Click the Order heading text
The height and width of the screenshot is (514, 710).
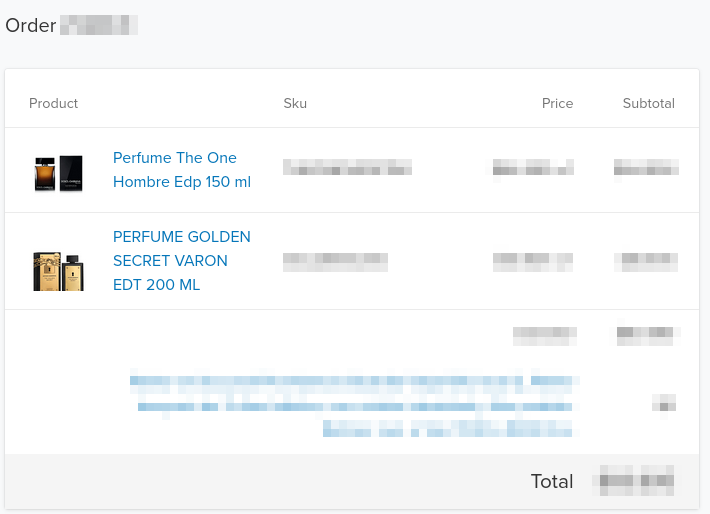31,25
